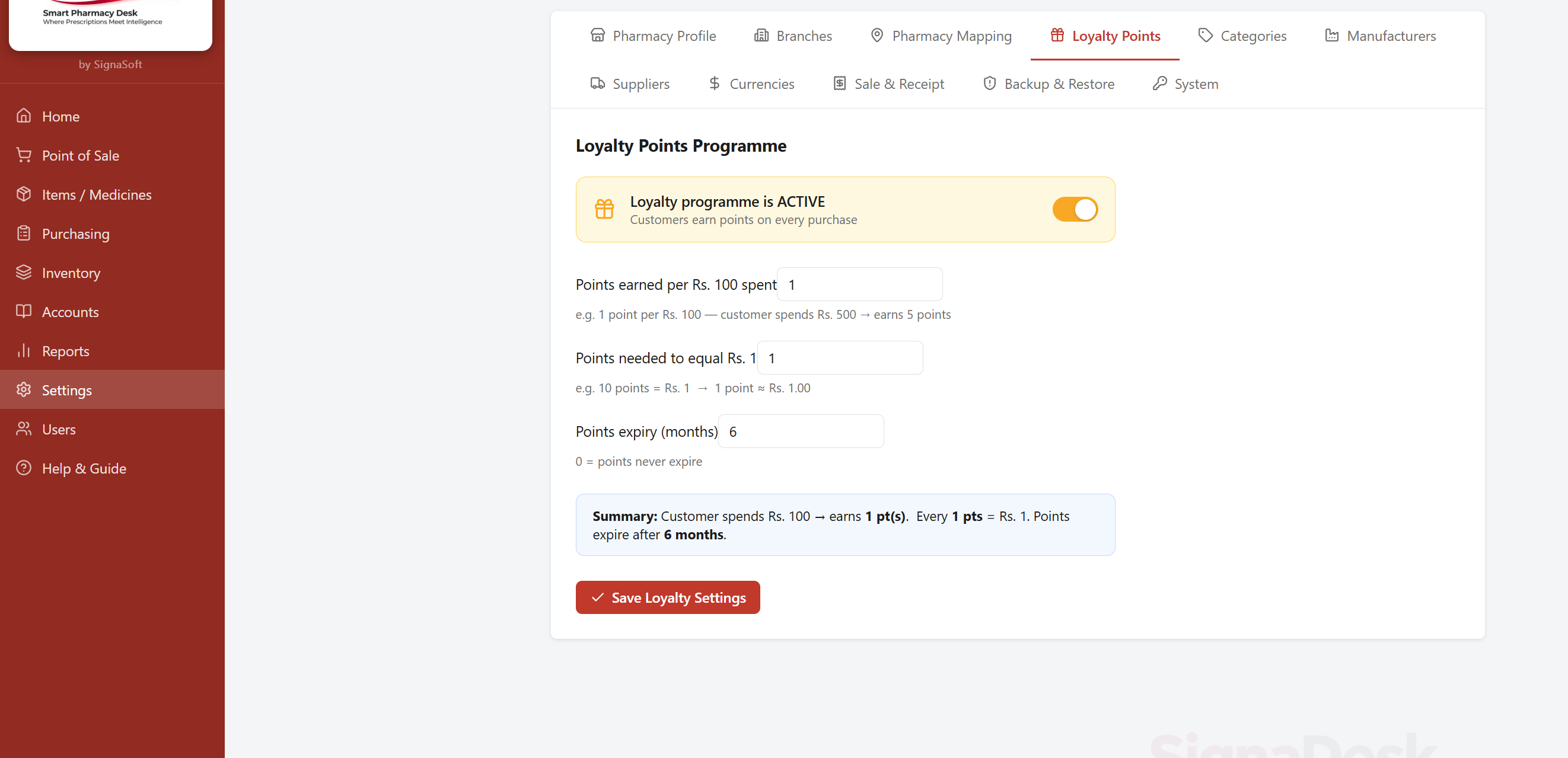Click the Purchasing clipboard icon
Image resolution: width=1568 pixels, height=758 pixels.
[x=24, y=234]
